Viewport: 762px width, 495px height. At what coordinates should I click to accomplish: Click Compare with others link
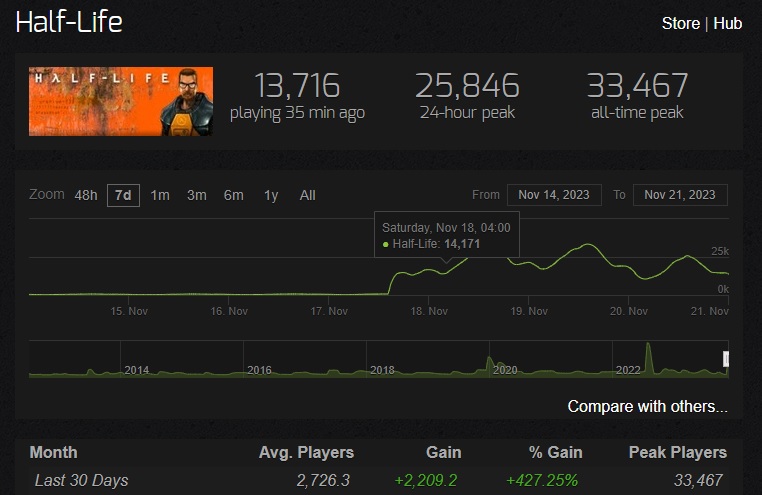(x=647, y=406)
